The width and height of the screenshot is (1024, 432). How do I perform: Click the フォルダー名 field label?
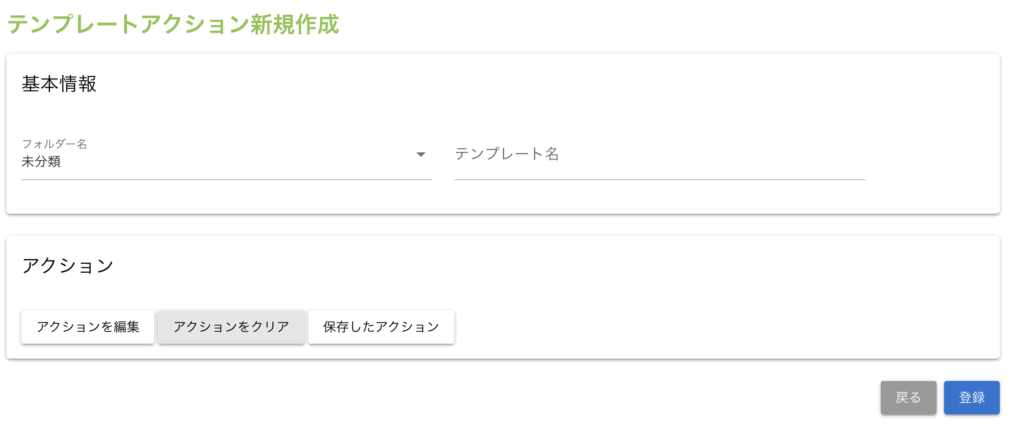(x=55, y=143)
